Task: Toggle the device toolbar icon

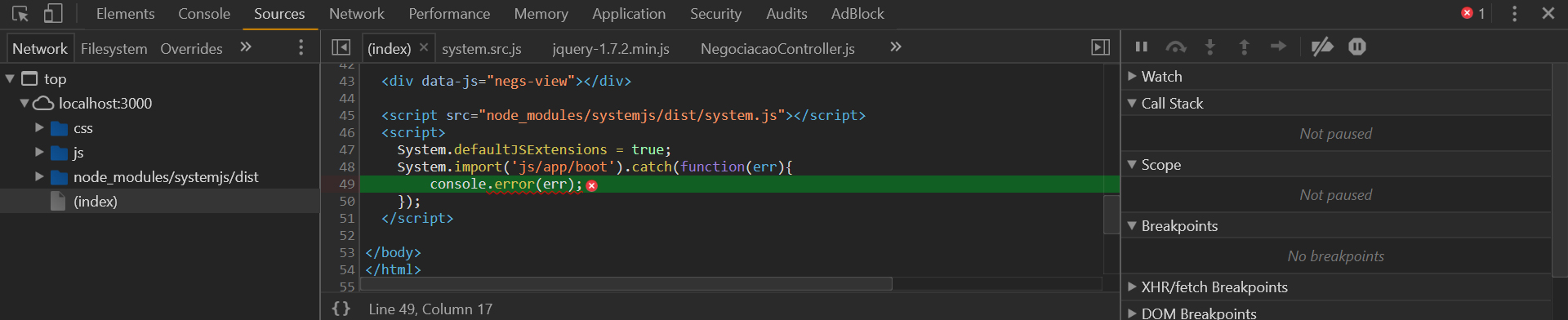Action: click(x=53, y=14)
